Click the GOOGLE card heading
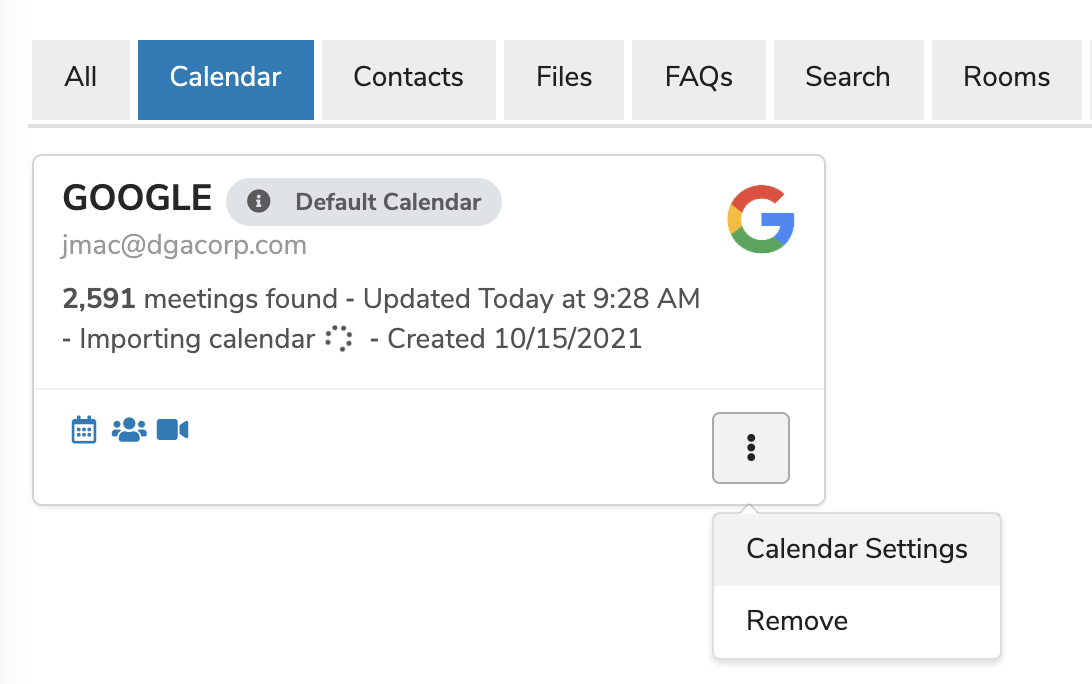 (x=137, y=198)
